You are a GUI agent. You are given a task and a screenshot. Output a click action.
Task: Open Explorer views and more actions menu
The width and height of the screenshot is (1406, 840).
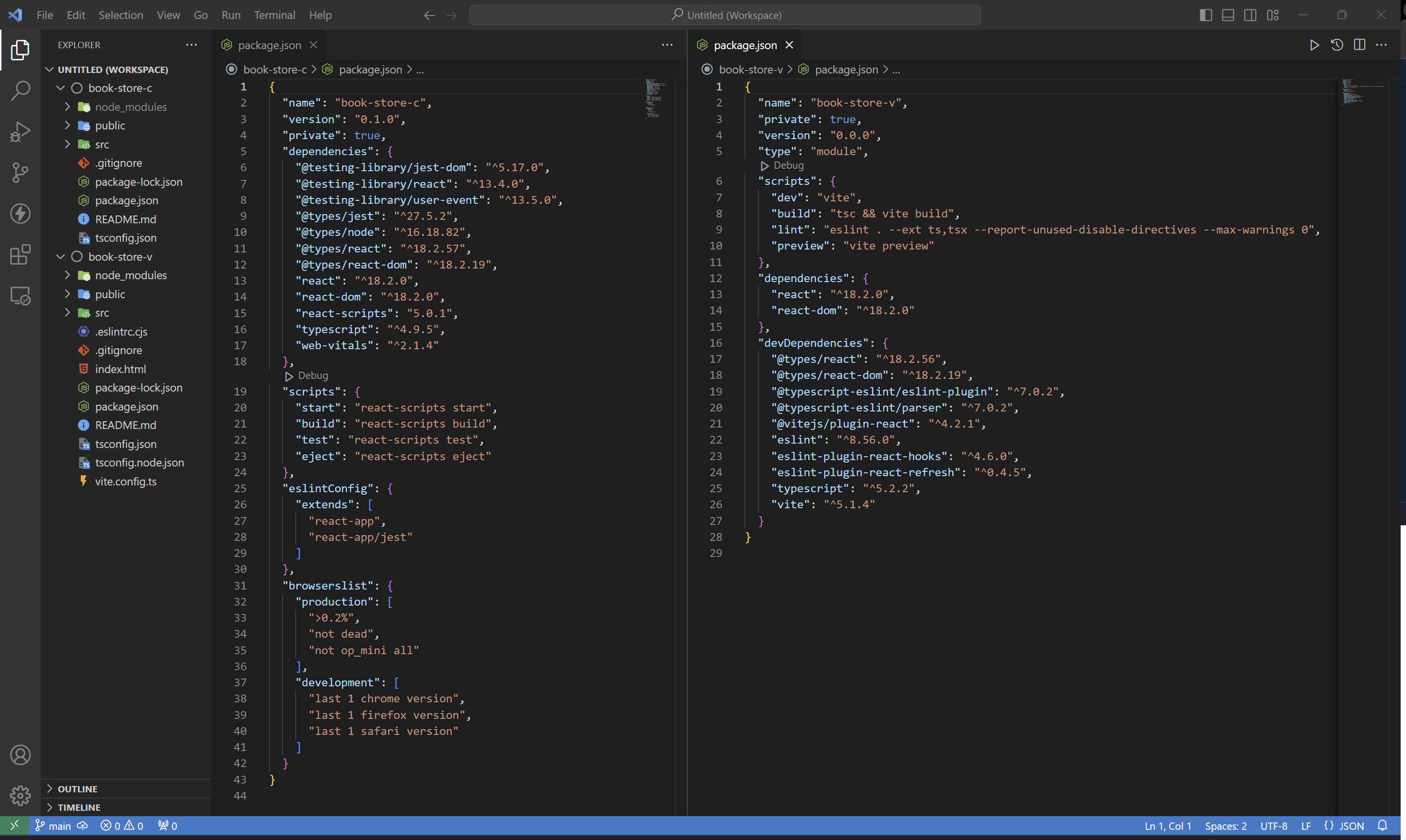pos(192,45)
